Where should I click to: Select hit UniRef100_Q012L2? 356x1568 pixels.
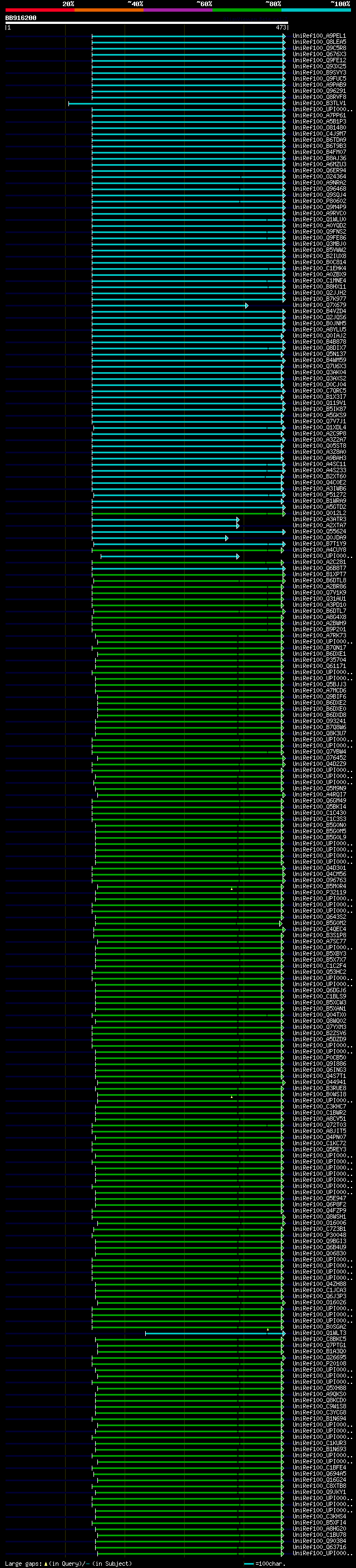pyautogui.click(x=319, y=513)
